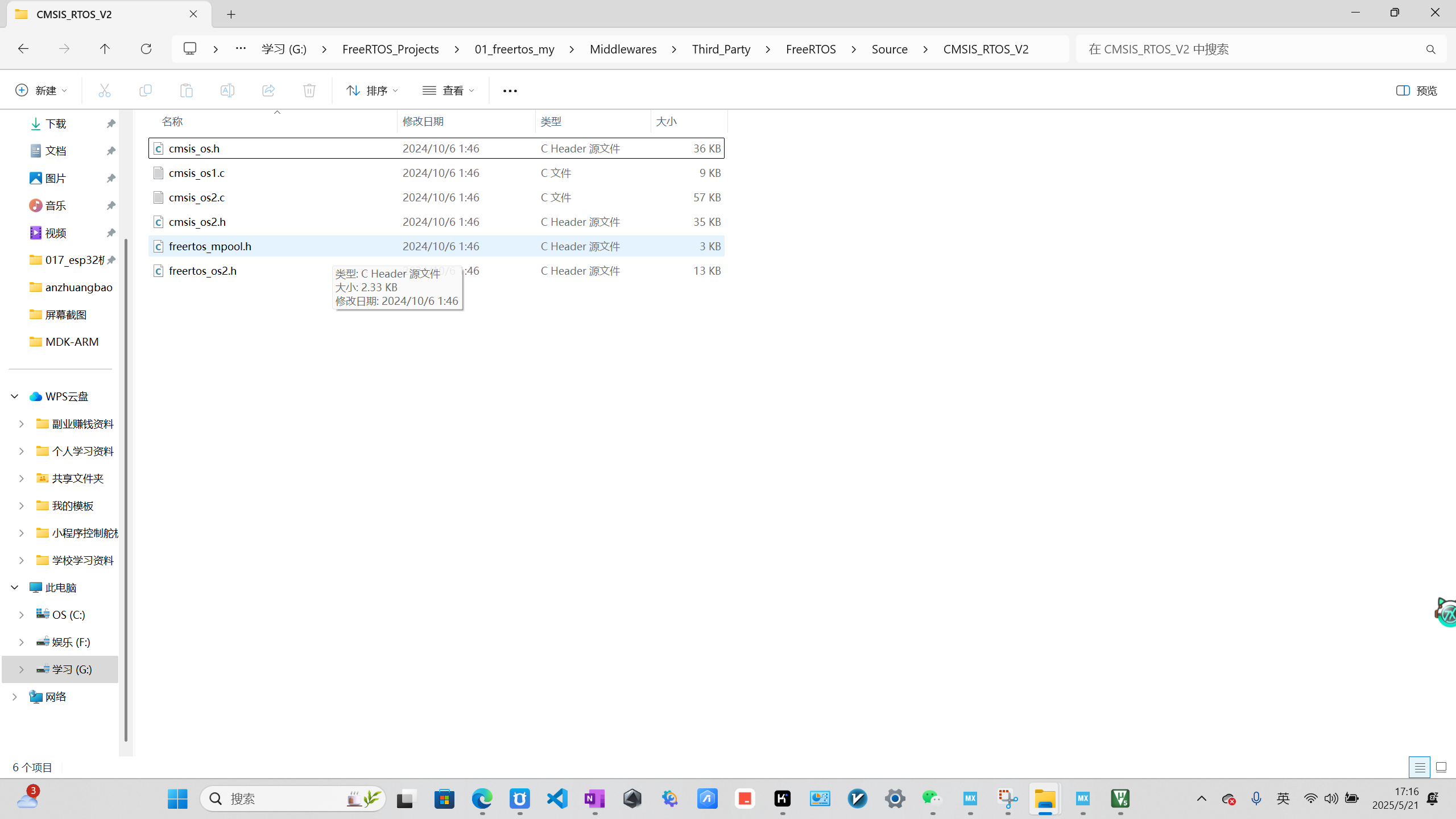Screen dimensions: 1456x819
Task: Click the Middlewares breadcrumb segment
Action: [623, 49]
